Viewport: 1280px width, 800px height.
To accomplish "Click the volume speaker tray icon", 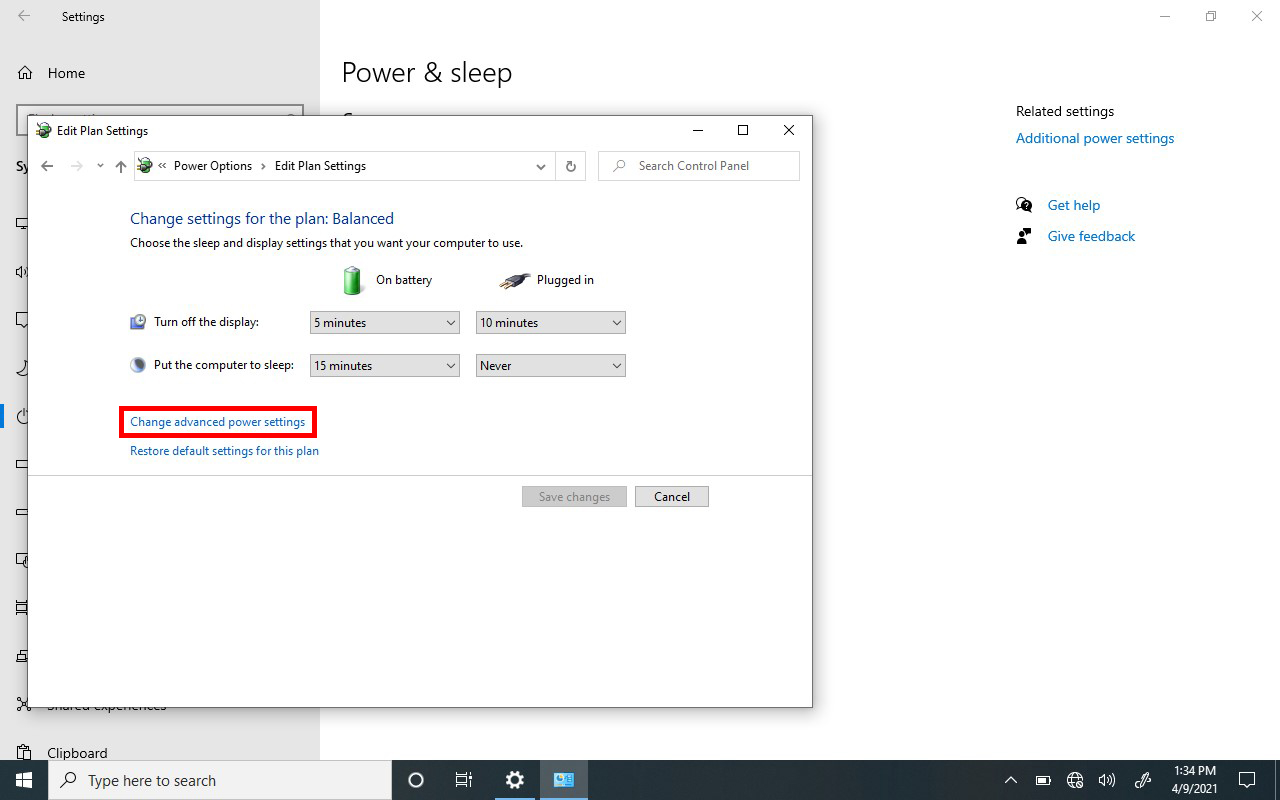I will coord(1107,780).
